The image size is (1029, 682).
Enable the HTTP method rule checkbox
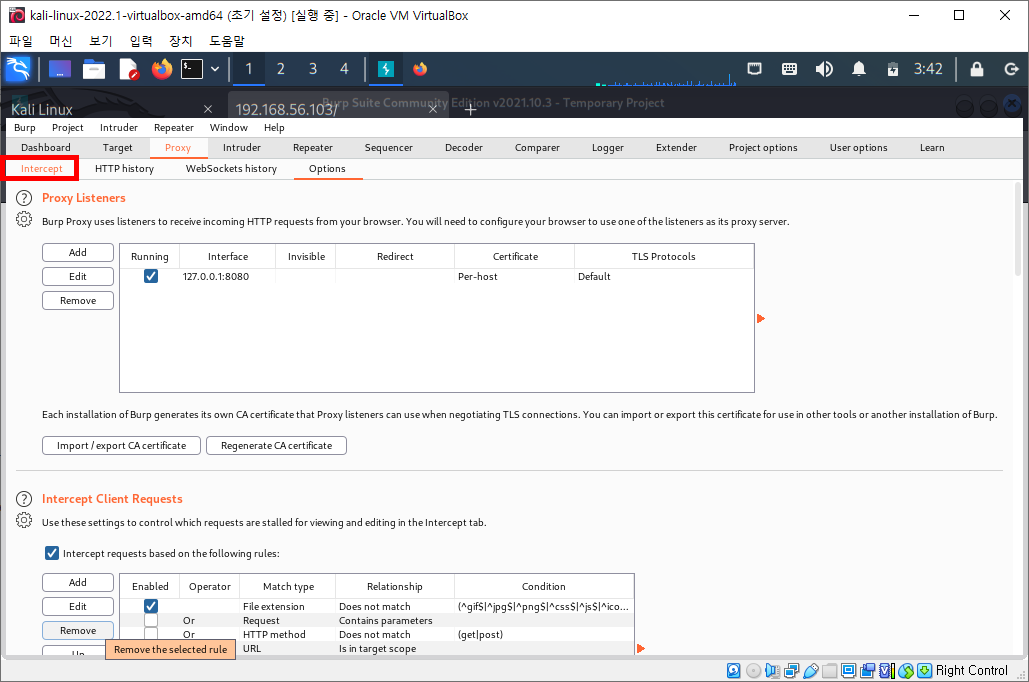tap(151, 634)
